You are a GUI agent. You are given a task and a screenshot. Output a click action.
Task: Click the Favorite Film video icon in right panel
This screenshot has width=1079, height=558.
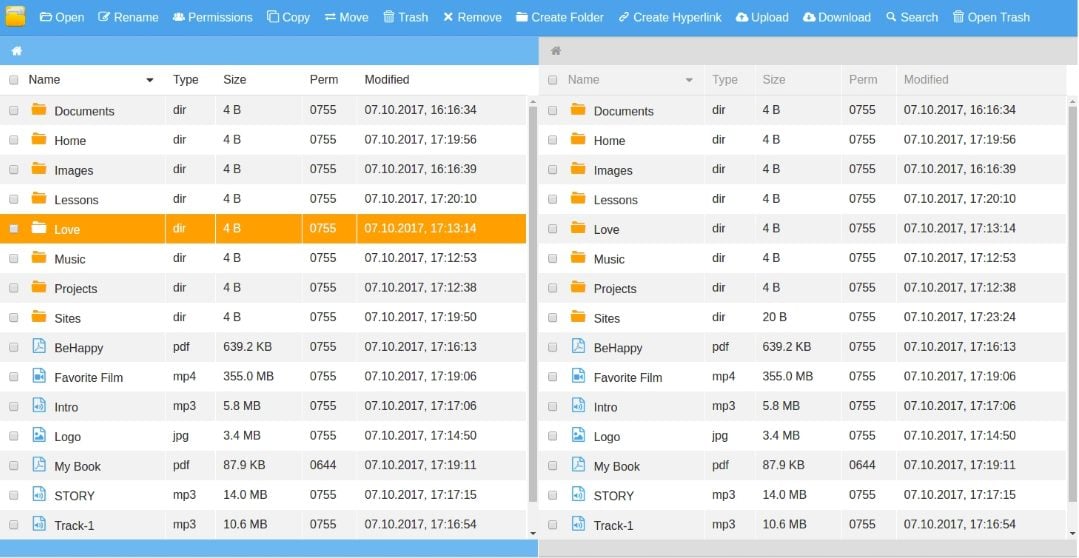click(578, 376)
